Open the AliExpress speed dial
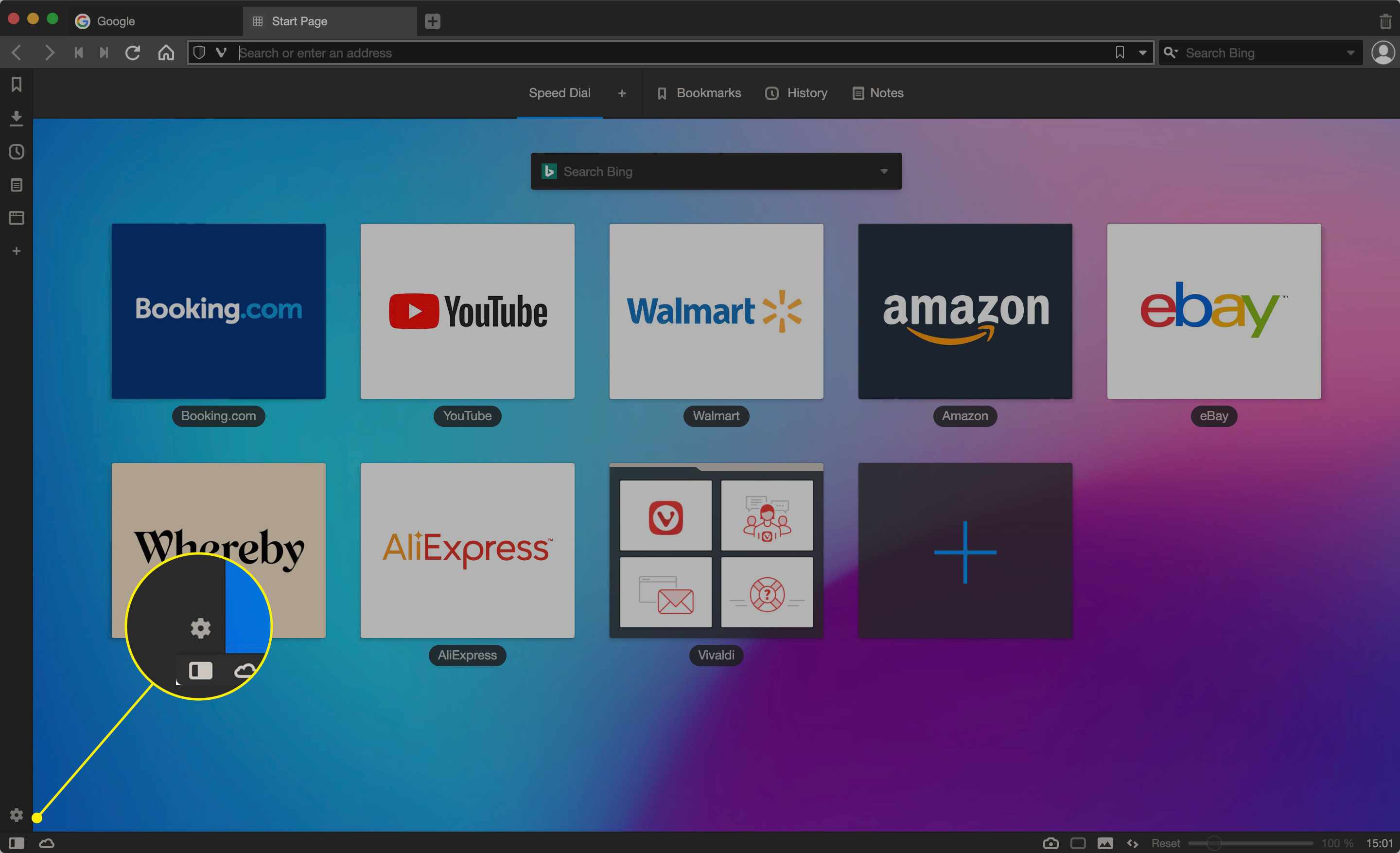 [468, 550]
